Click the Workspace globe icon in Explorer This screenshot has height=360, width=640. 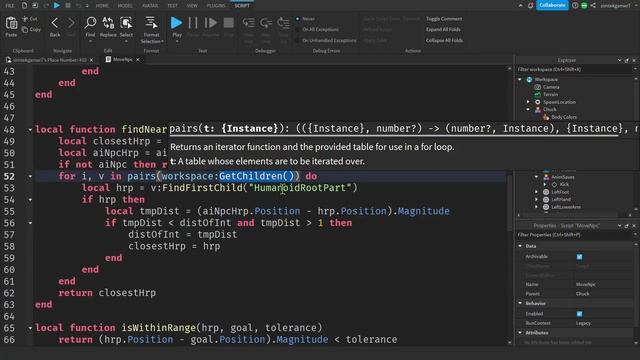coord(529,80)
